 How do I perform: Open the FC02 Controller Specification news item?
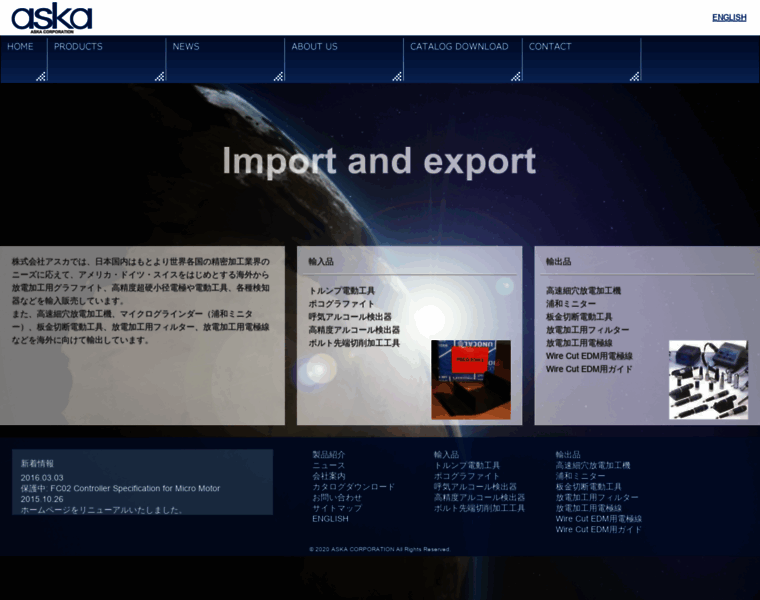(120, 489)
